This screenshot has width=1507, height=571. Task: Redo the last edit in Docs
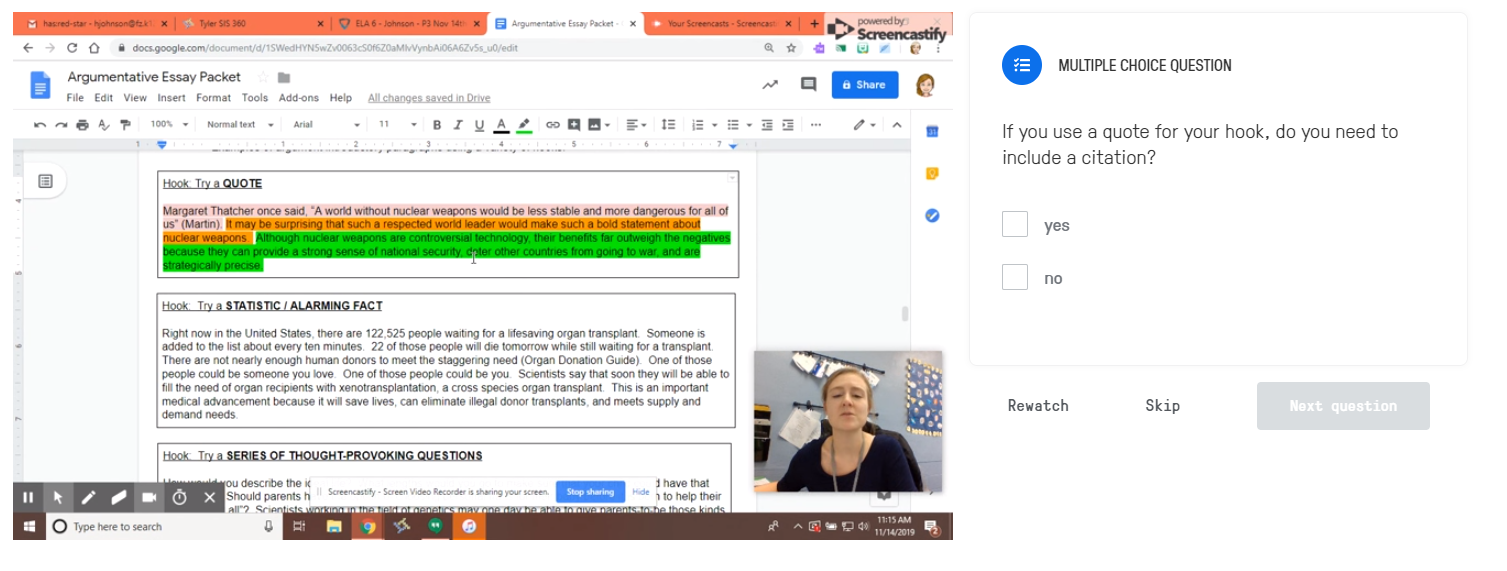tap(61, 125)
